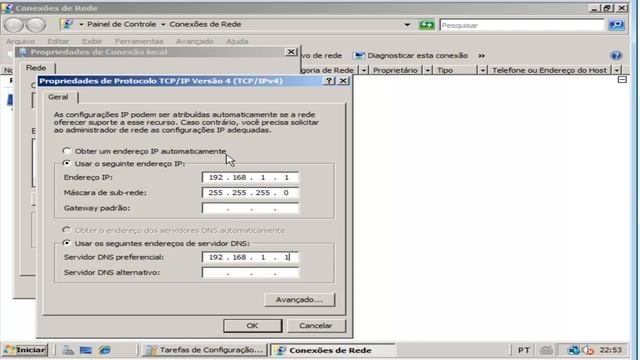Select 'Obter um endereço IP automaticamente' radio button
640x360 pixels.
click(67, 151)
